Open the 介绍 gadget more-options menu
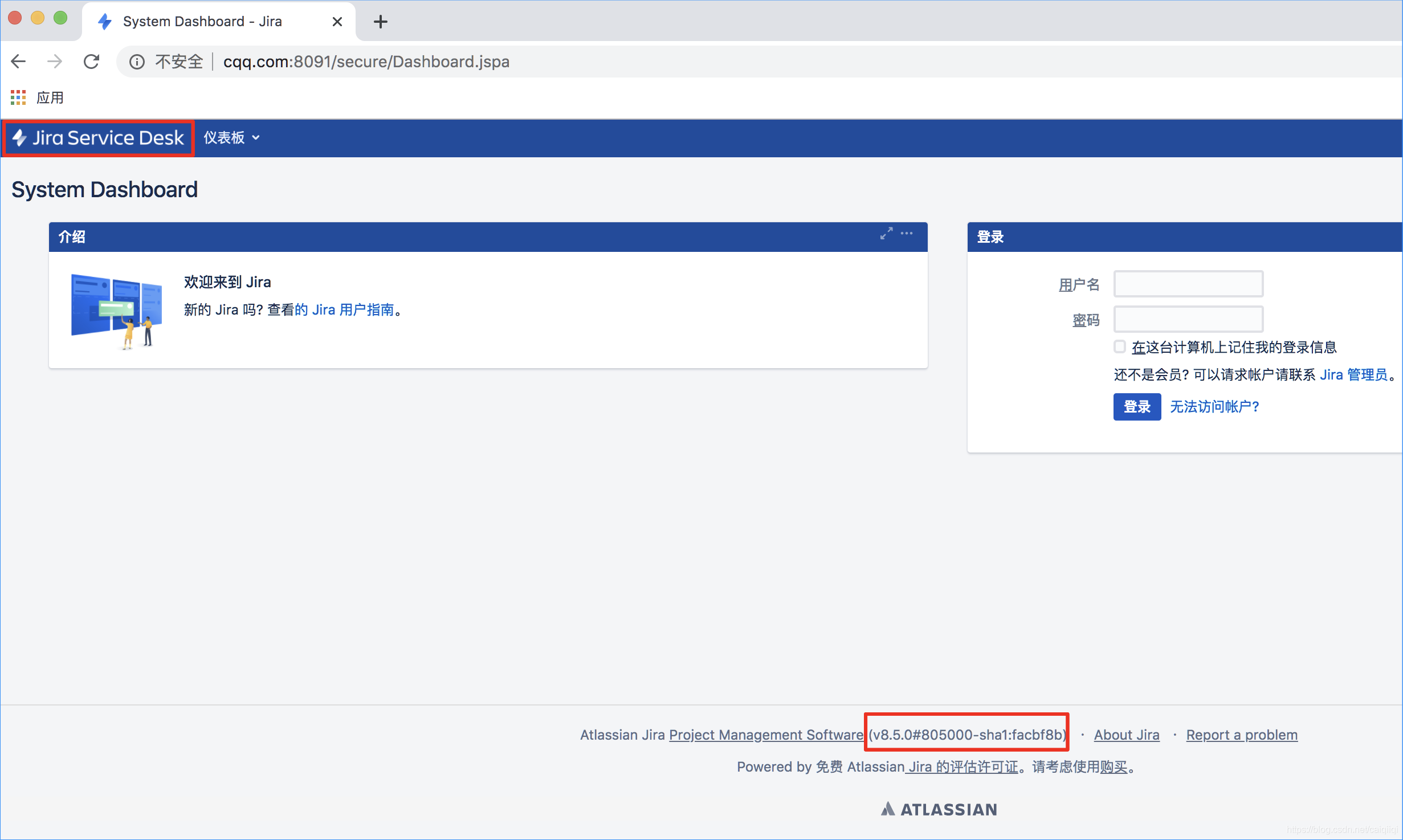The width and height of the screenshot is (1403, 840). pyautogui.click(x=907, y=234)
